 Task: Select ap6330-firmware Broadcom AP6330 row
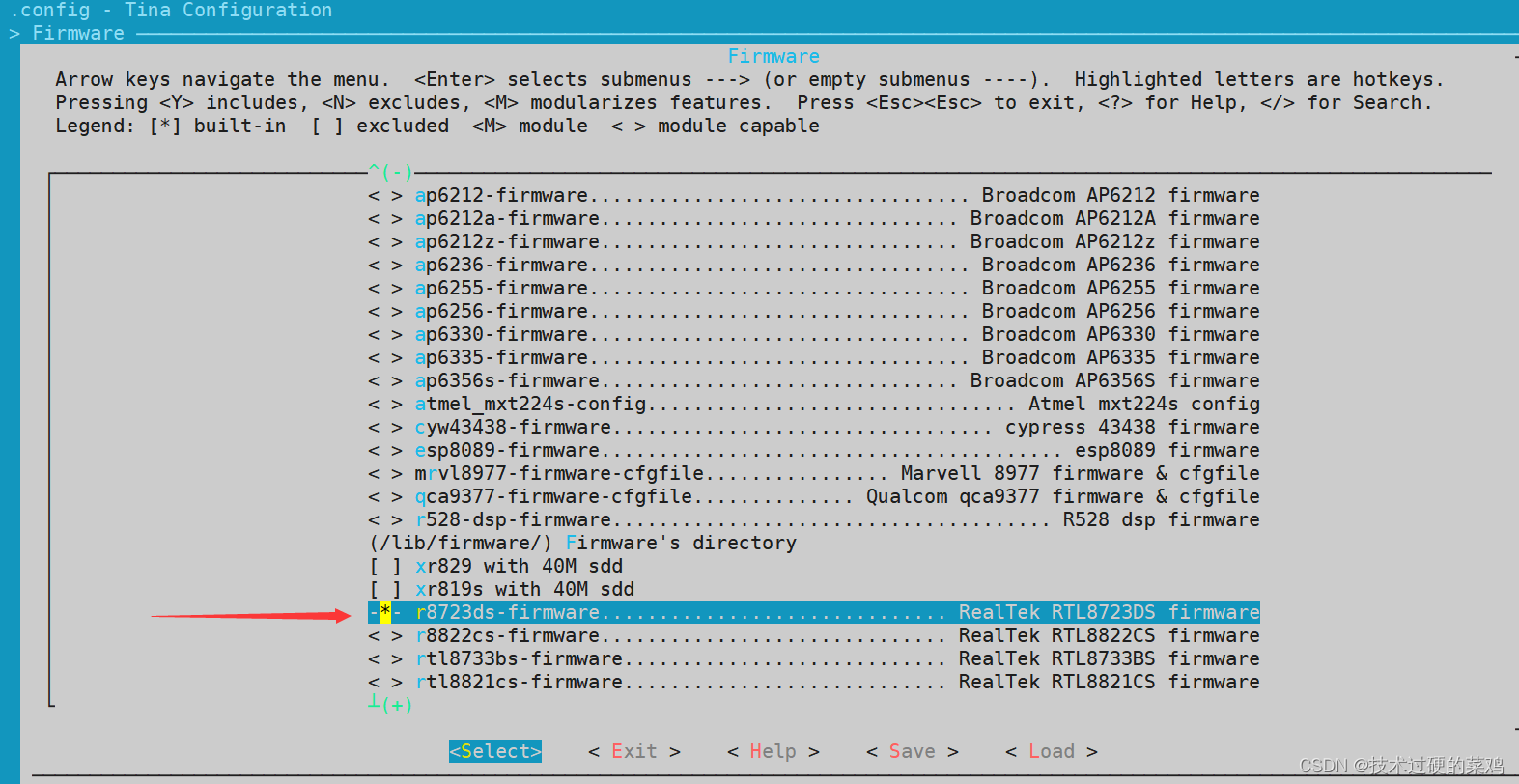coord(814,335)
